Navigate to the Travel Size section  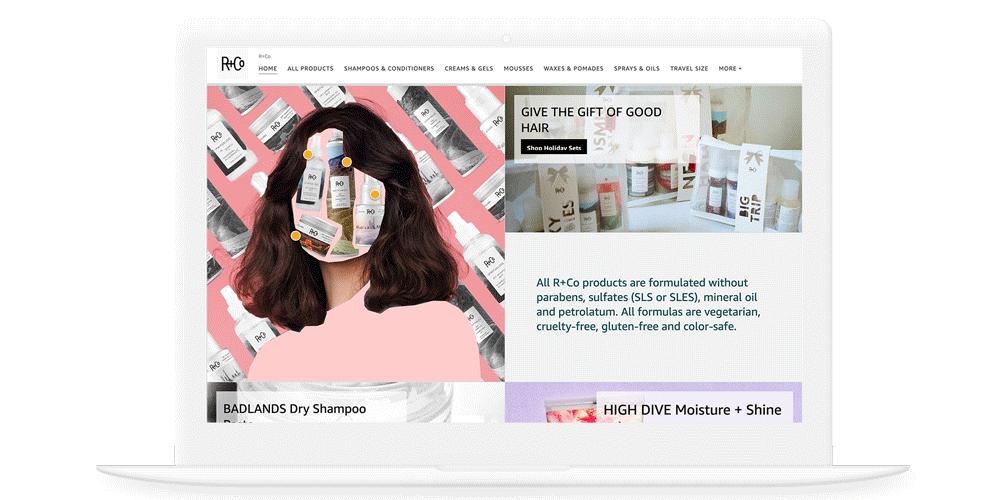coord(689,69)
